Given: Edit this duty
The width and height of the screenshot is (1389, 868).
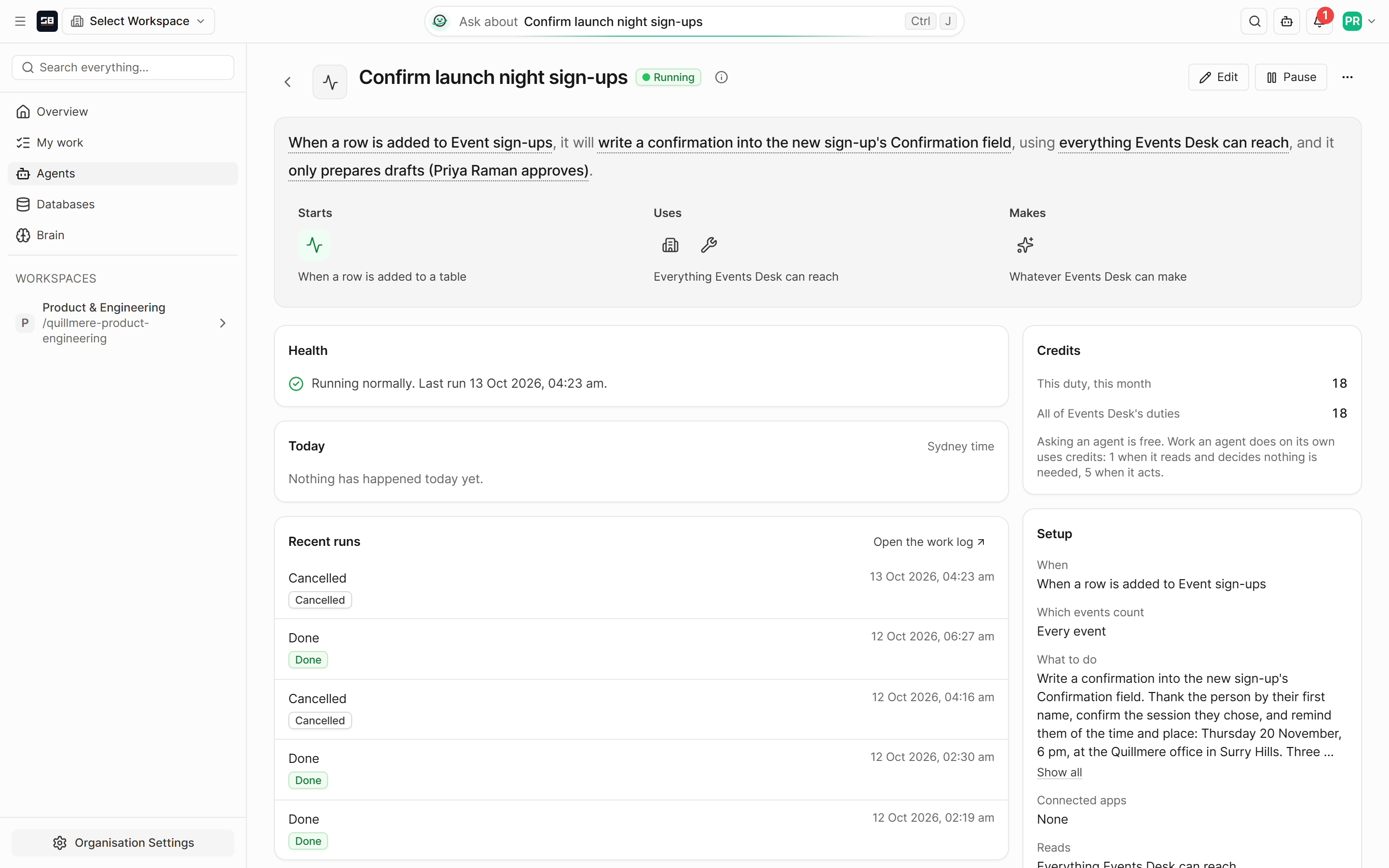Looking at the screenshot, I should [1218, 77].
